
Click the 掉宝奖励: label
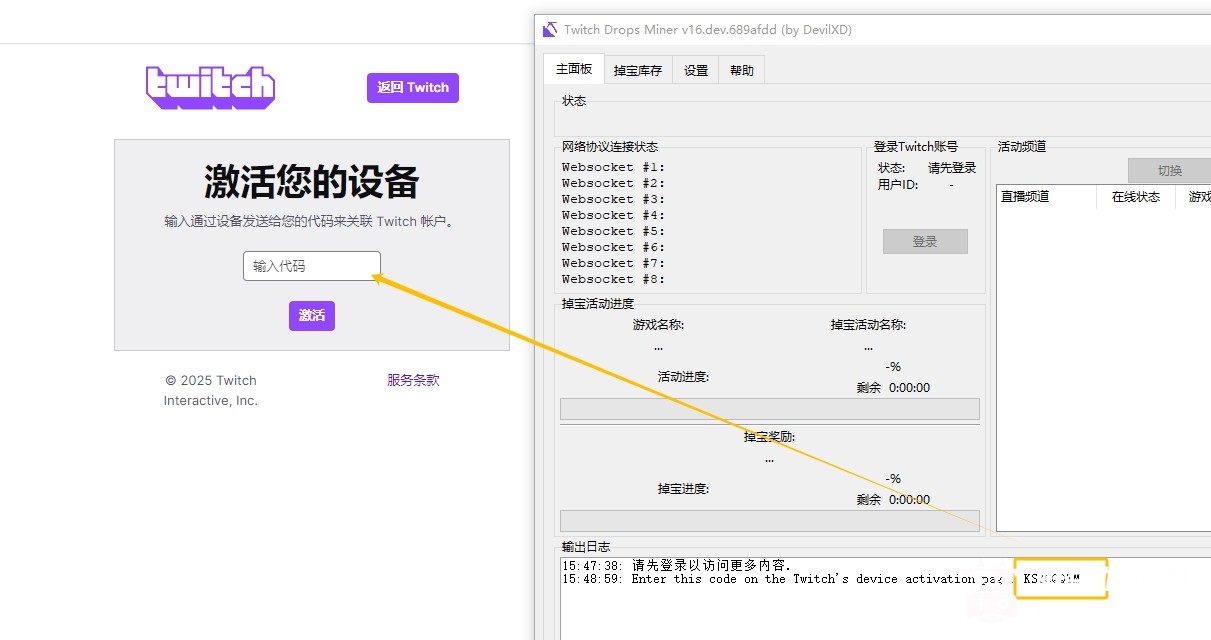769,437
